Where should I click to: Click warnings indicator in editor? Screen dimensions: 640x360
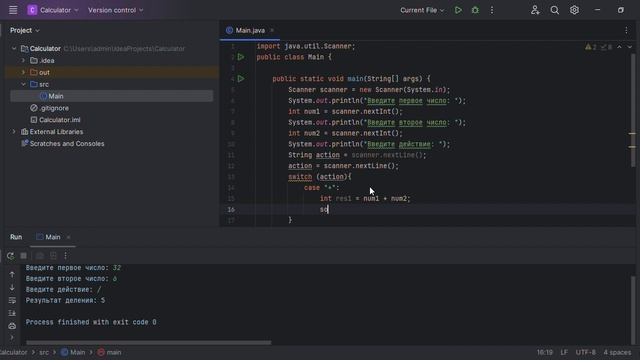point(591,47)
